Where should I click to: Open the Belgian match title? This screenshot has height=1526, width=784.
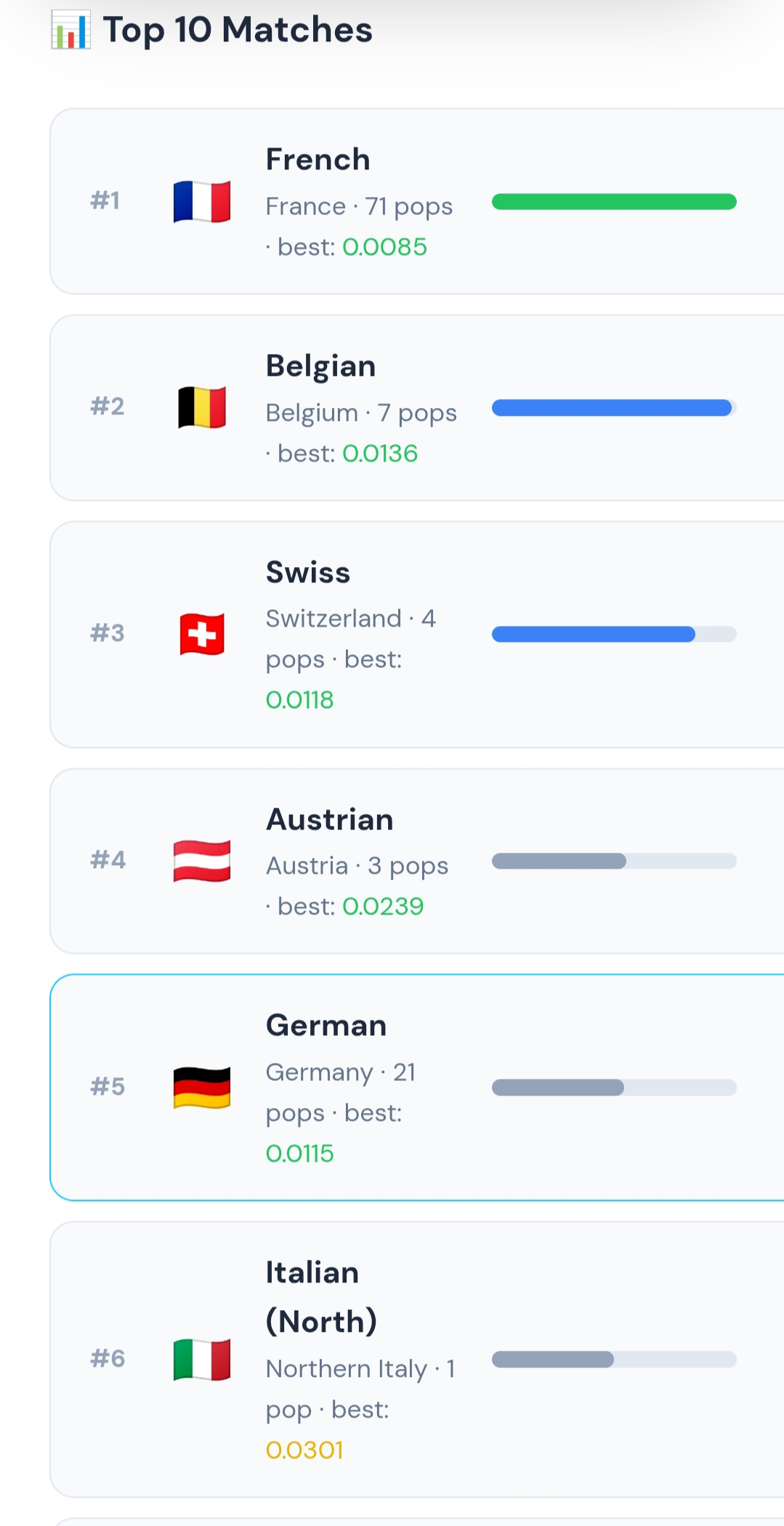(320, 366)
